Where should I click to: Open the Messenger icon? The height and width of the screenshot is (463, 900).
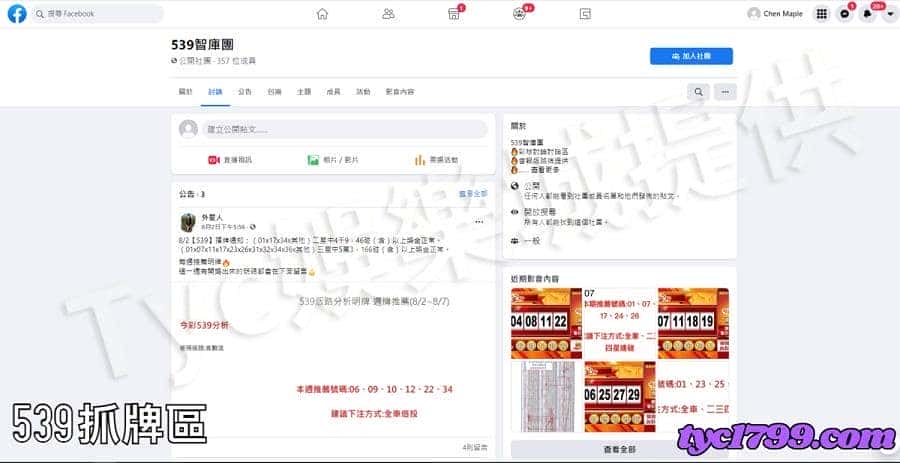tap(845, 14)
